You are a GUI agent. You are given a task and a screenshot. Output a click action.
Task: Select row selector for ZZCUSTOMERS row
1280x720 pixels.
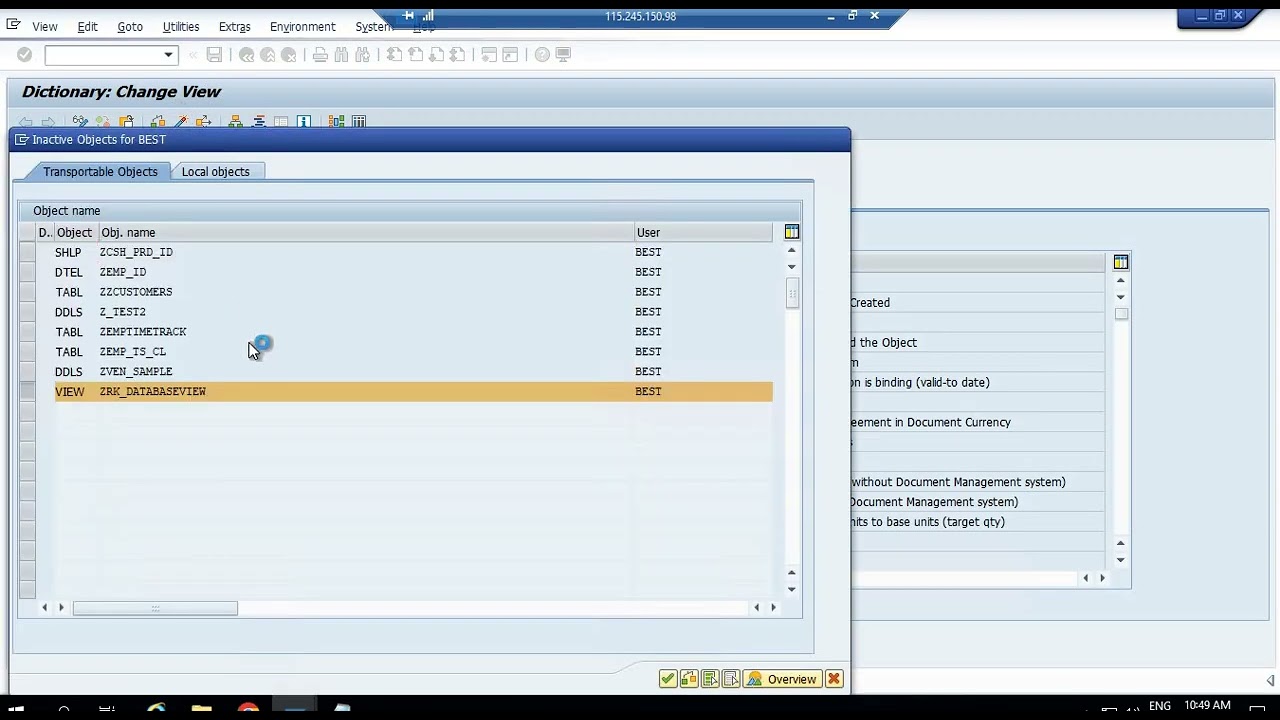point(27,292)
